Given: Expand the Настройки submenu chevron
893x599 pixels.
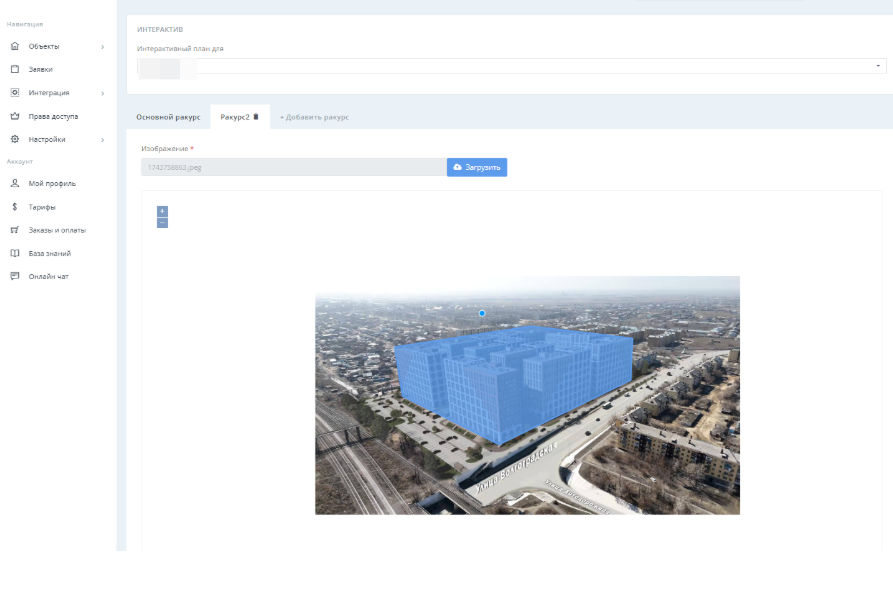Looking at the screenshot, I should pos(102,140).
